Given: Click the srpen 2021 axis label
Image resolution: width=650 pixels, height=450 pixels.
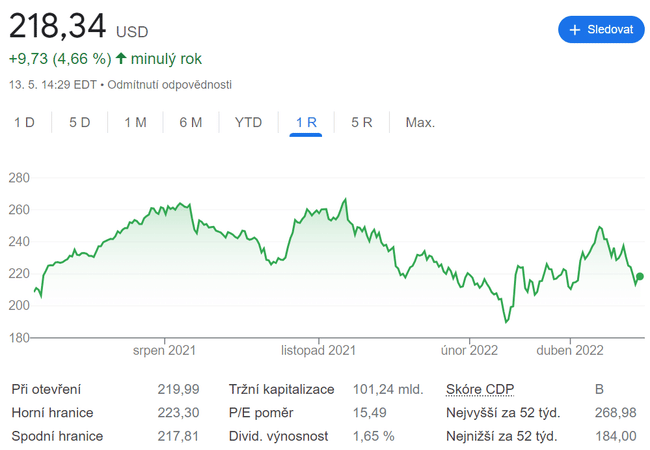Looking at the screenshot, I should 164,351.
